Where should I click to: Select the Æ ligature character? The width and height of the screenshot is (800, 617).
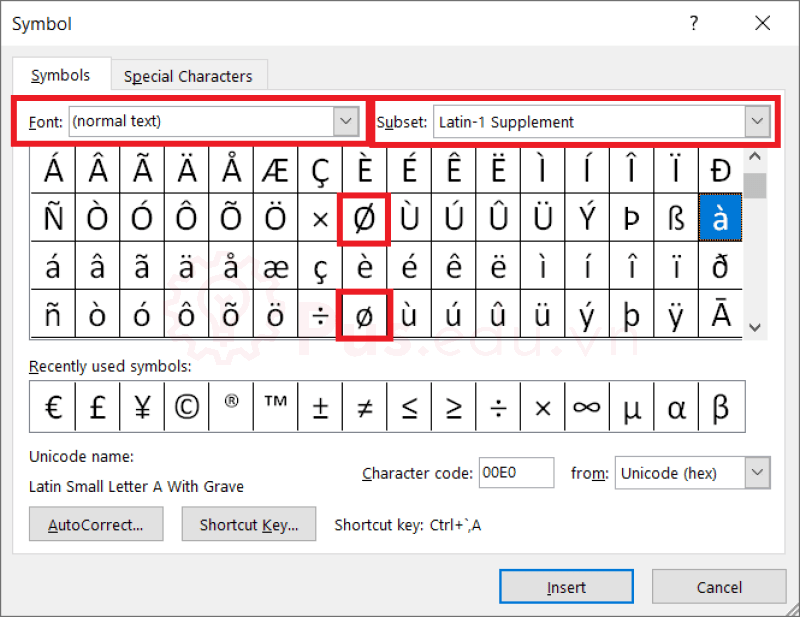click(276, 171)
